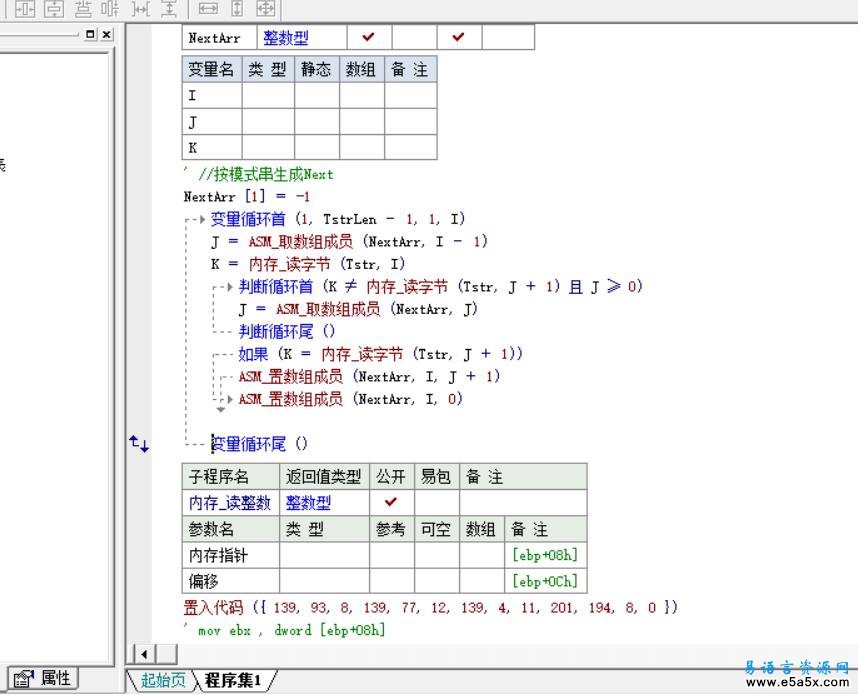Click the horizontal scrollbar left arrow

144,654
